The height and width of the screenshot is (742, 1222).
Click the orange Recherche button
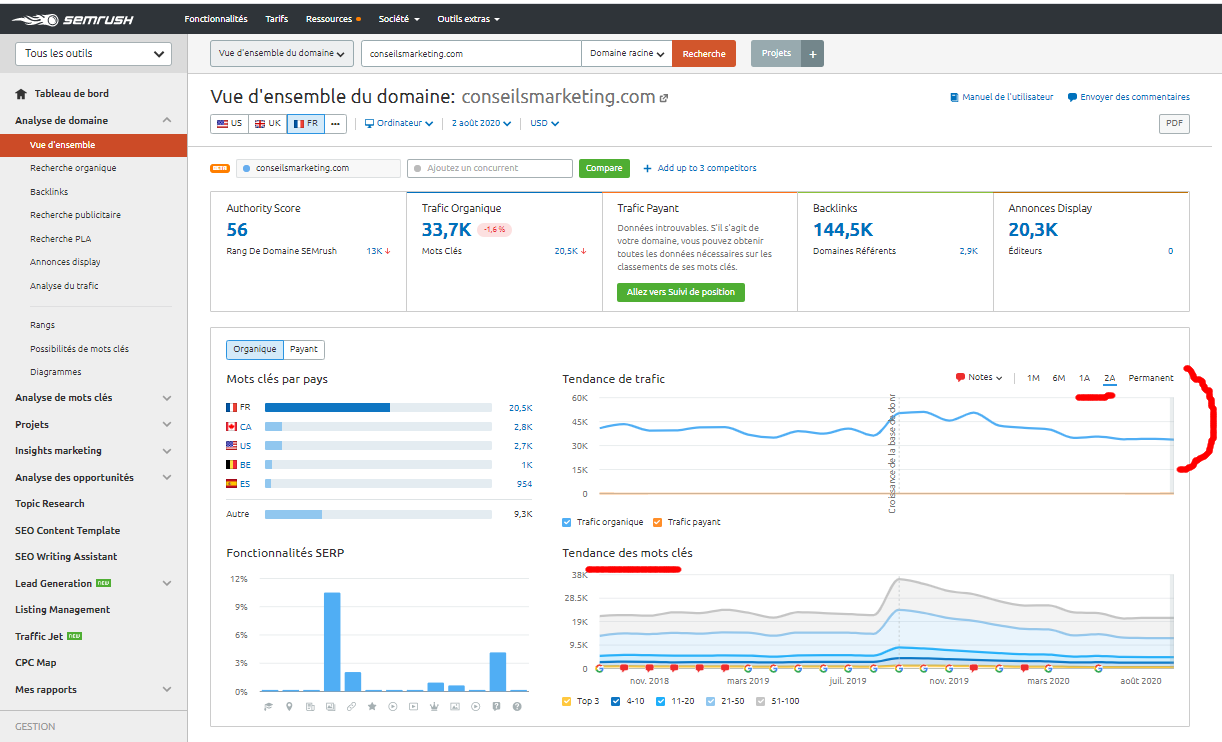point(704,54)
